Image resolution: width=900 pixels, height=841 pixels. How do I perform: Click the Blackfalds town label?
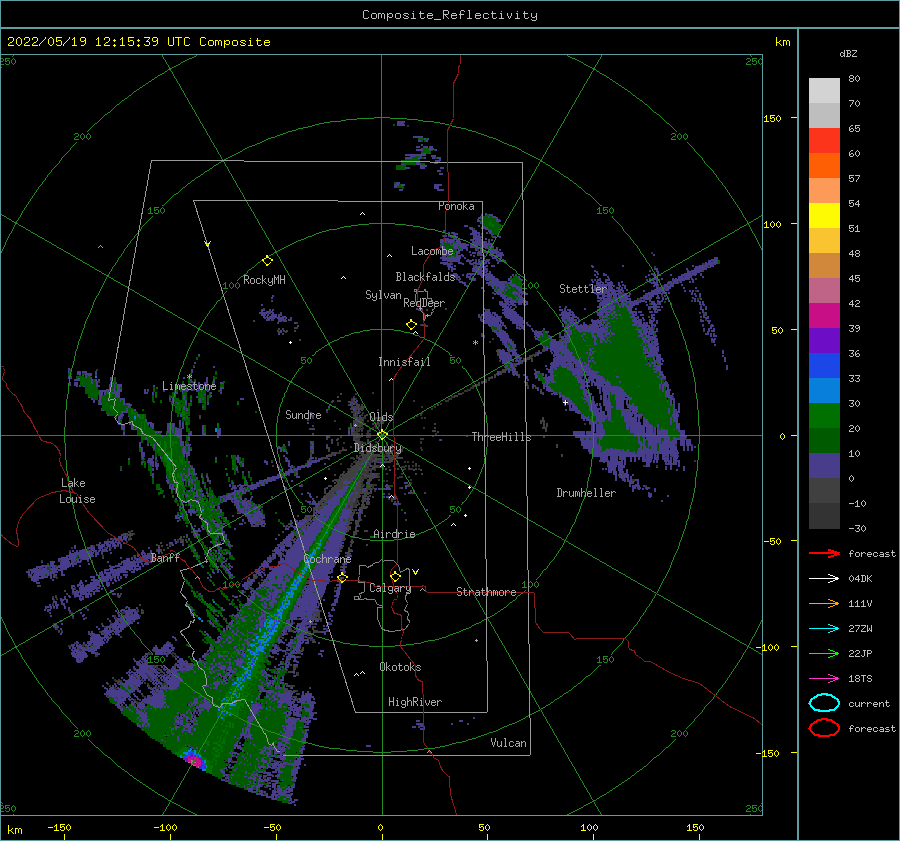425,277
